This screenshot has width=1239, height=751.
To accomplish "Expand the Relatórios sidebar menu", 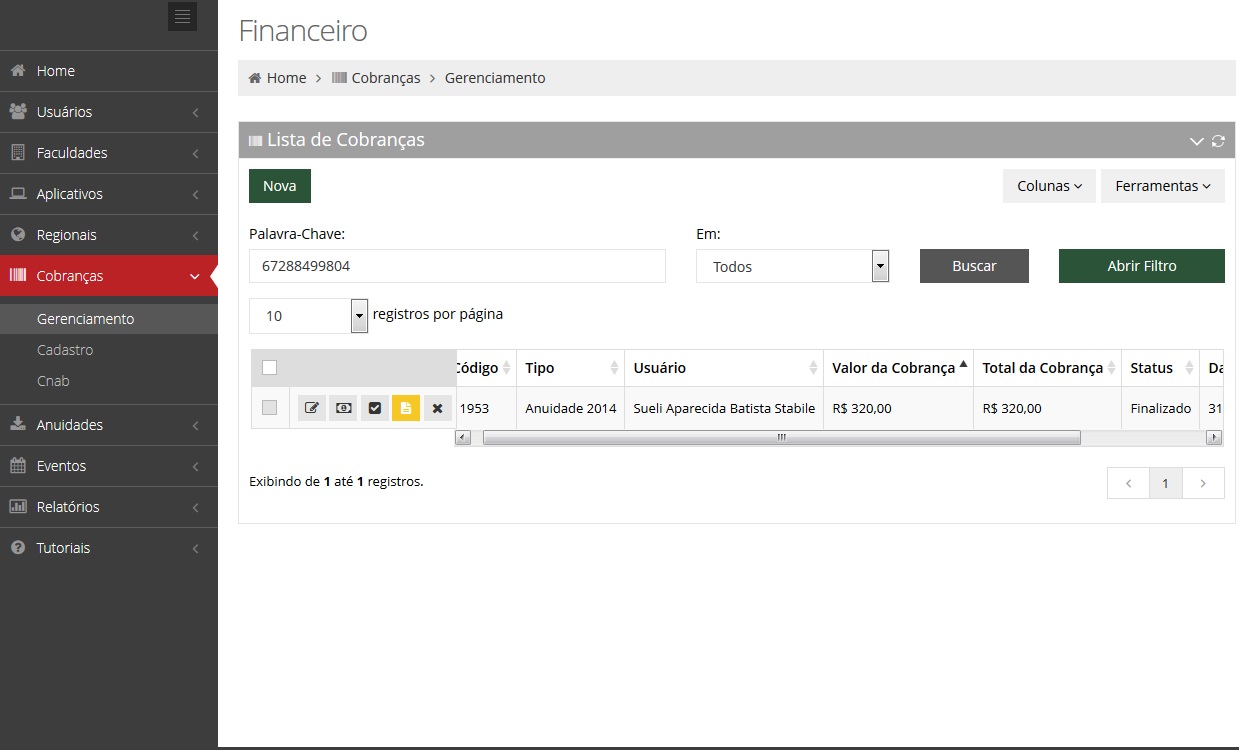I will click(68, 507).
